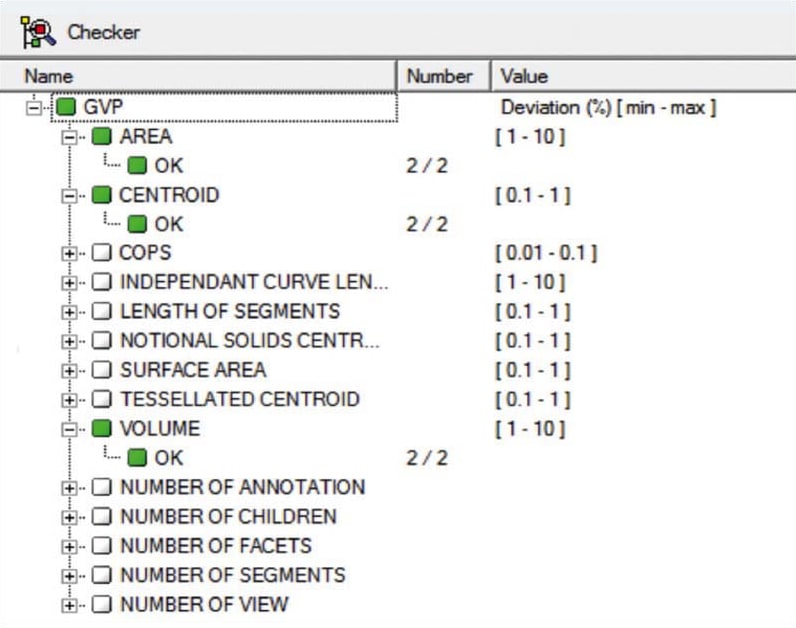Expand NUMBER OF SEGMENTS node
The height and width of the screenshot is (628, 796).
[69, 576]
